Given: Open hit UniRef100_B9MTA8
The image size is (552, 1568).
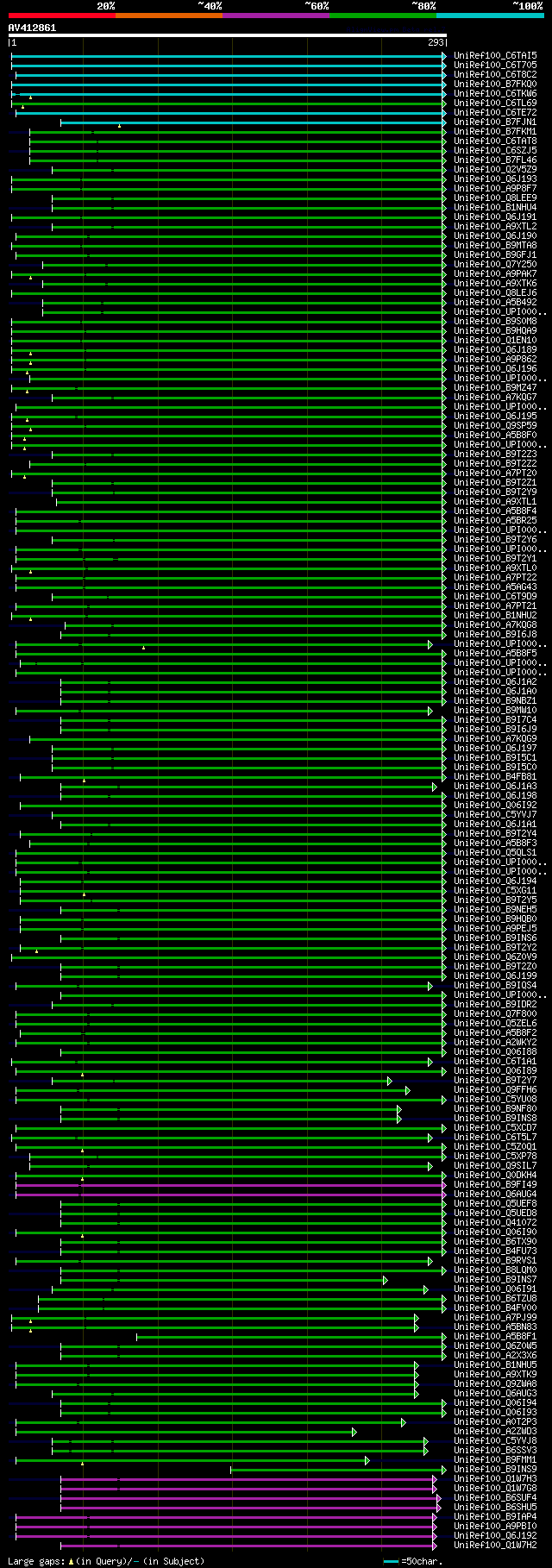Looking at the screenshot, I should [495, 245].
